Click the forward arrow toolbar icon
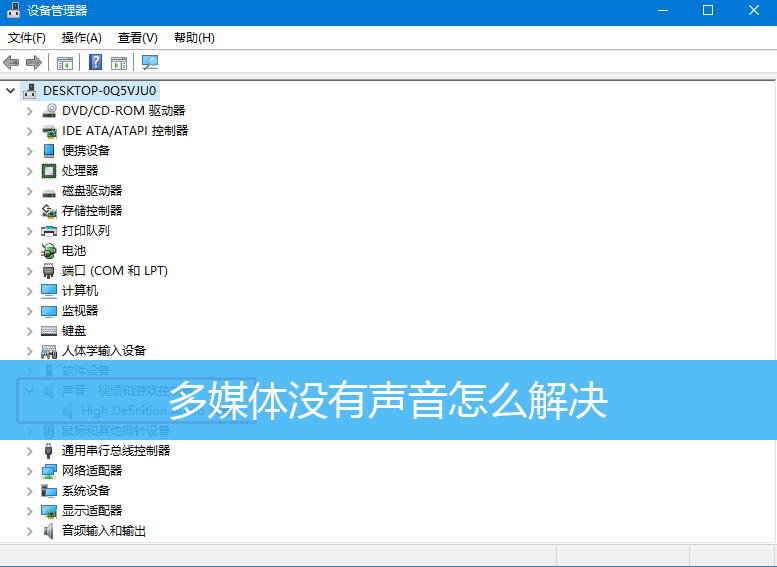This screenshot has width=777, height=567. click(33, 63)
